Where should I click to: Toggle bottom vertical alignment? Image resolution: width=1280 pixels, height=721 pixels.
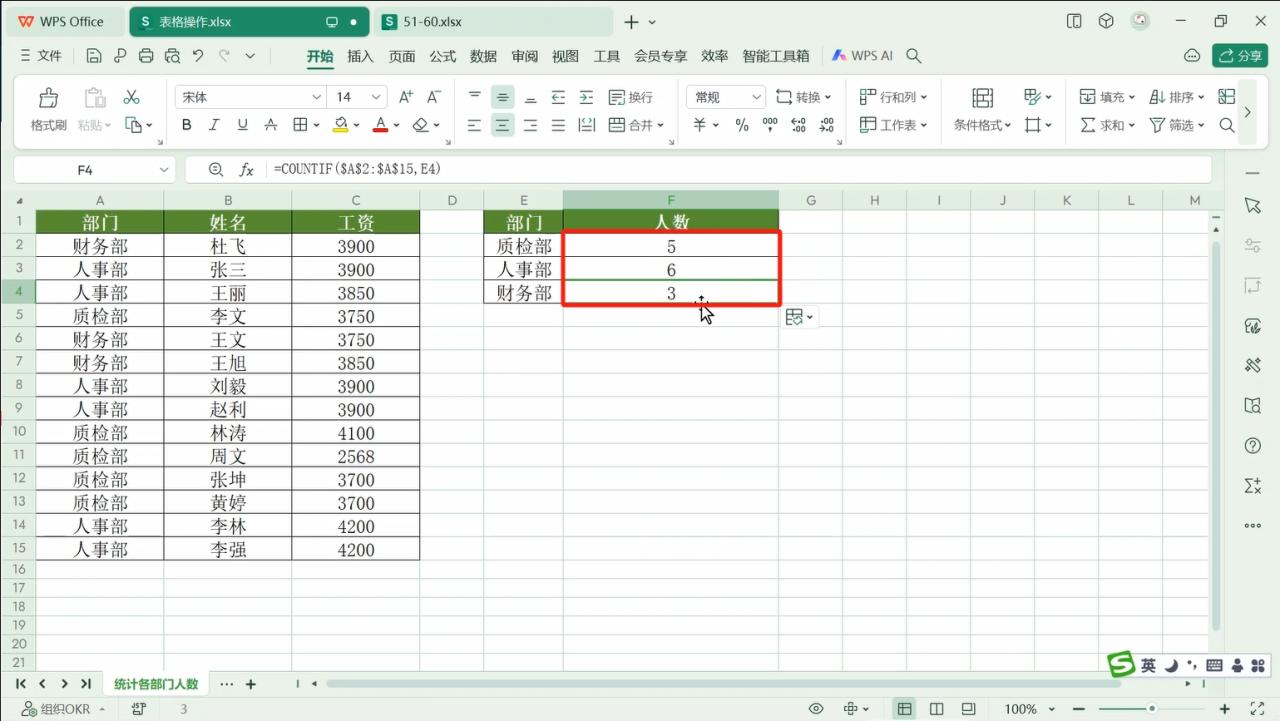[x=530, y=97]
